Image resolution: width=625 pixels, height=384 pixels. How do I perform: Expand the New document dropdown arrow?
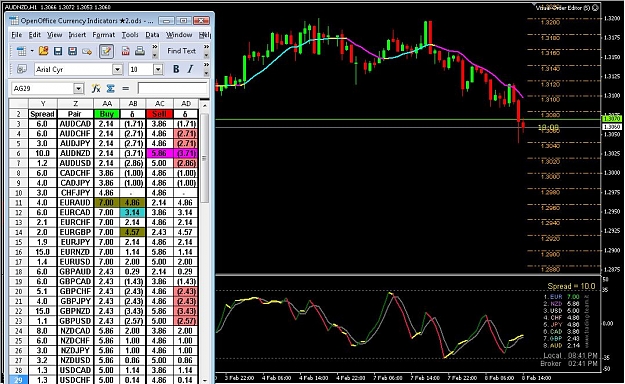[x=32, y=51]
